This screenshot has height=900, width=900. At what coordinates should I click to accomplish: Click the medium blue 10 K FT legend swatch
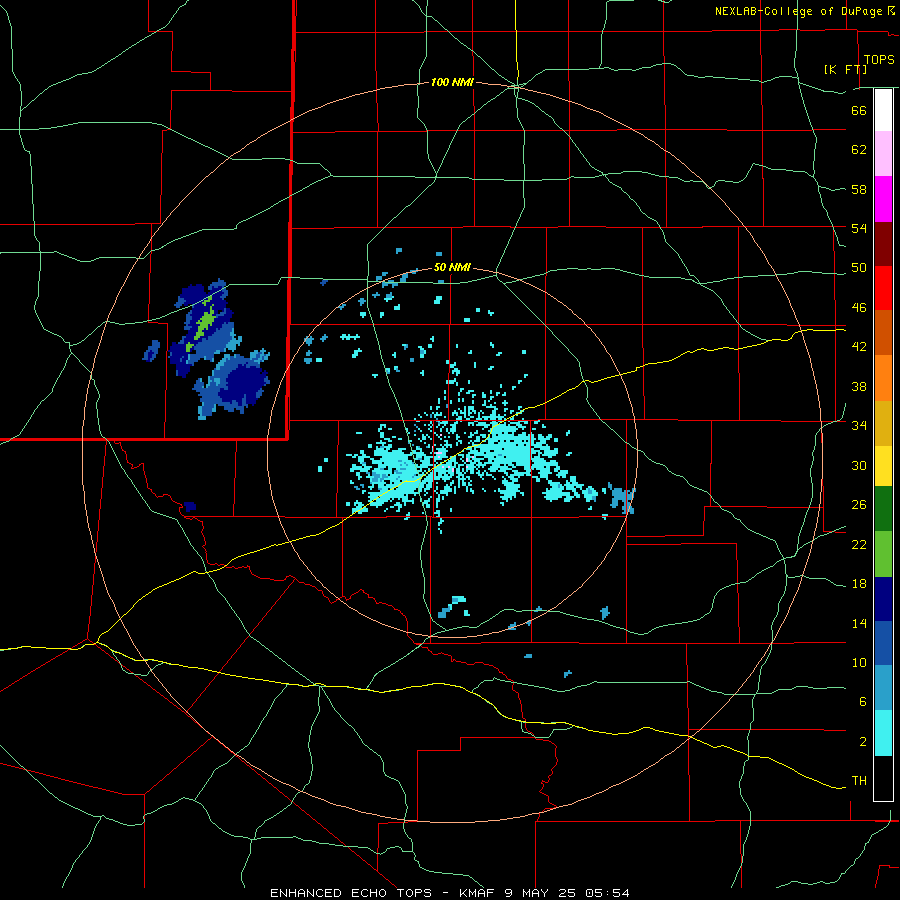tap(883, 643)
